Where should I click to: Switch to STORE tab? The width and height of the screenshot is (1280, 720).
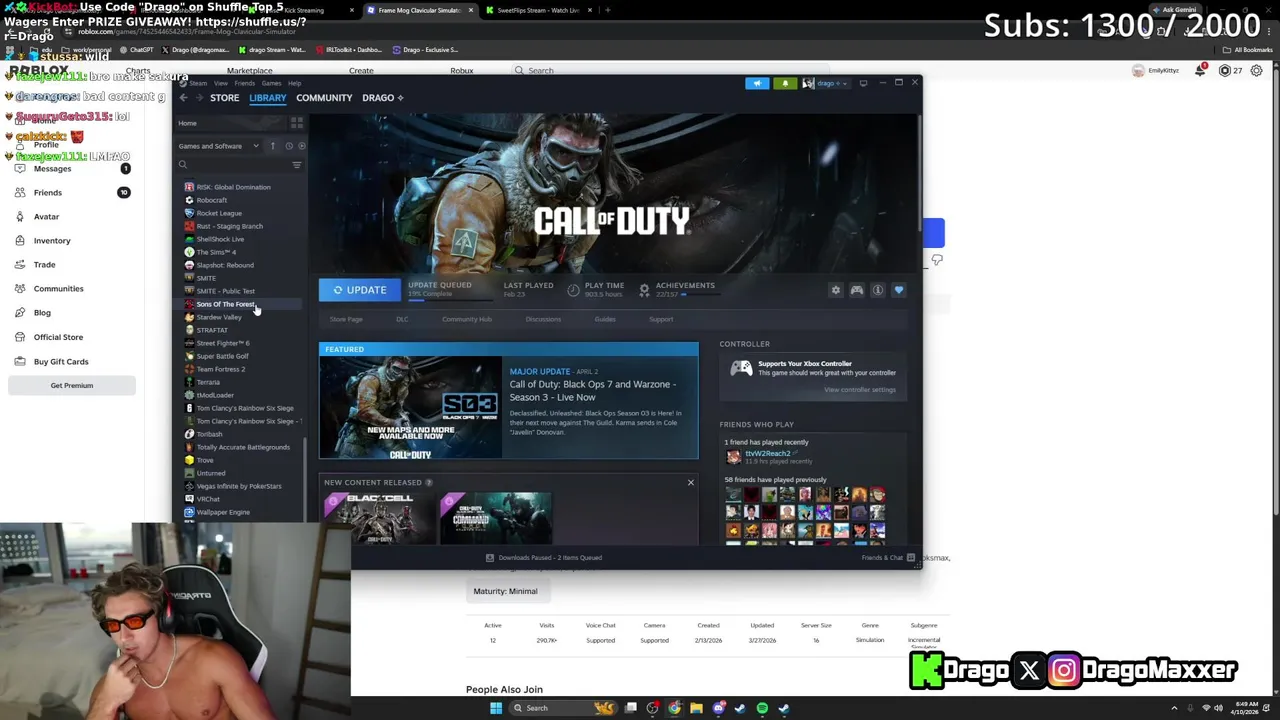point(224,98)
